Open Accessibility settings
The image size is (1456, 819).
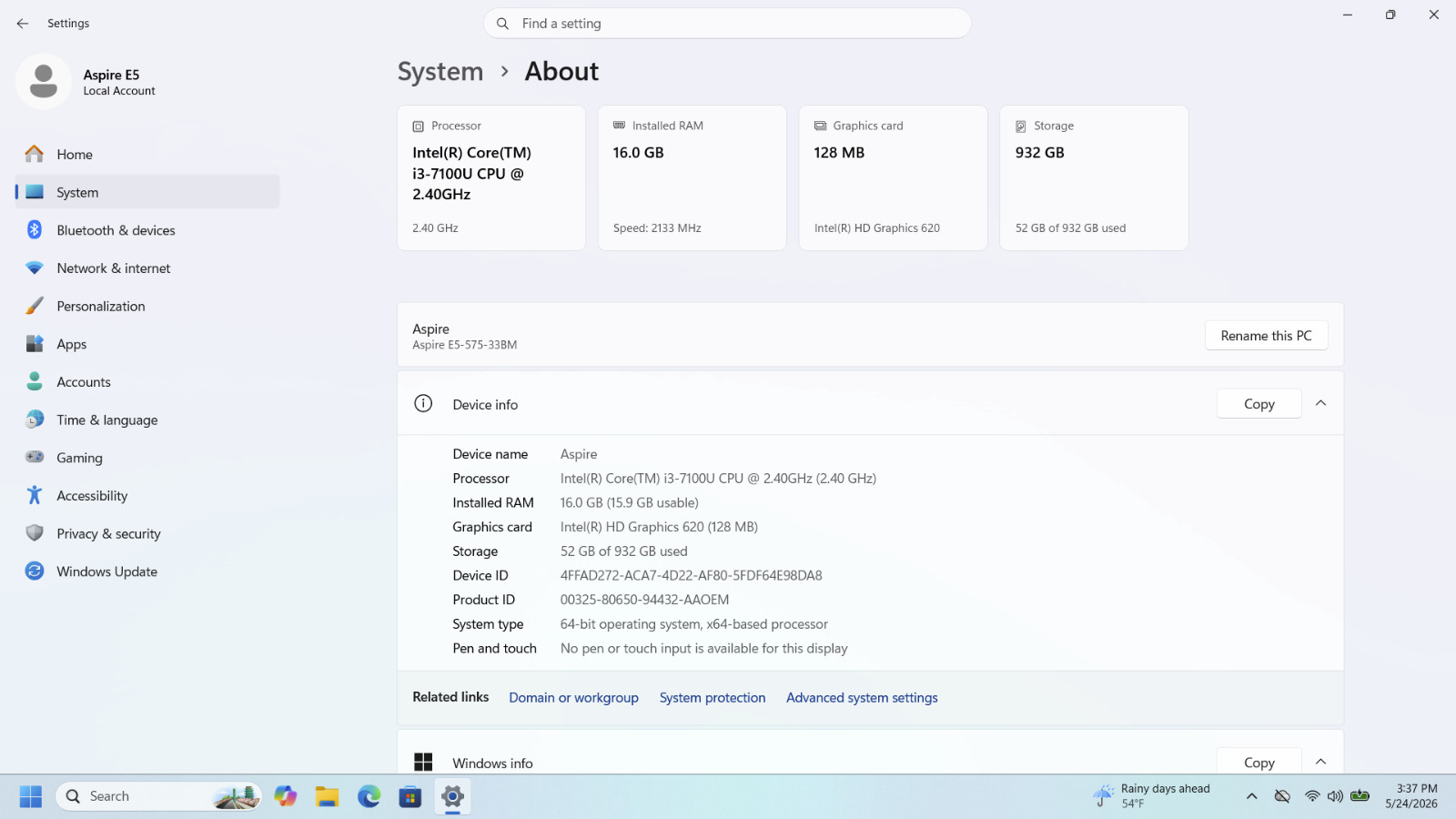(x=147, y=496)
